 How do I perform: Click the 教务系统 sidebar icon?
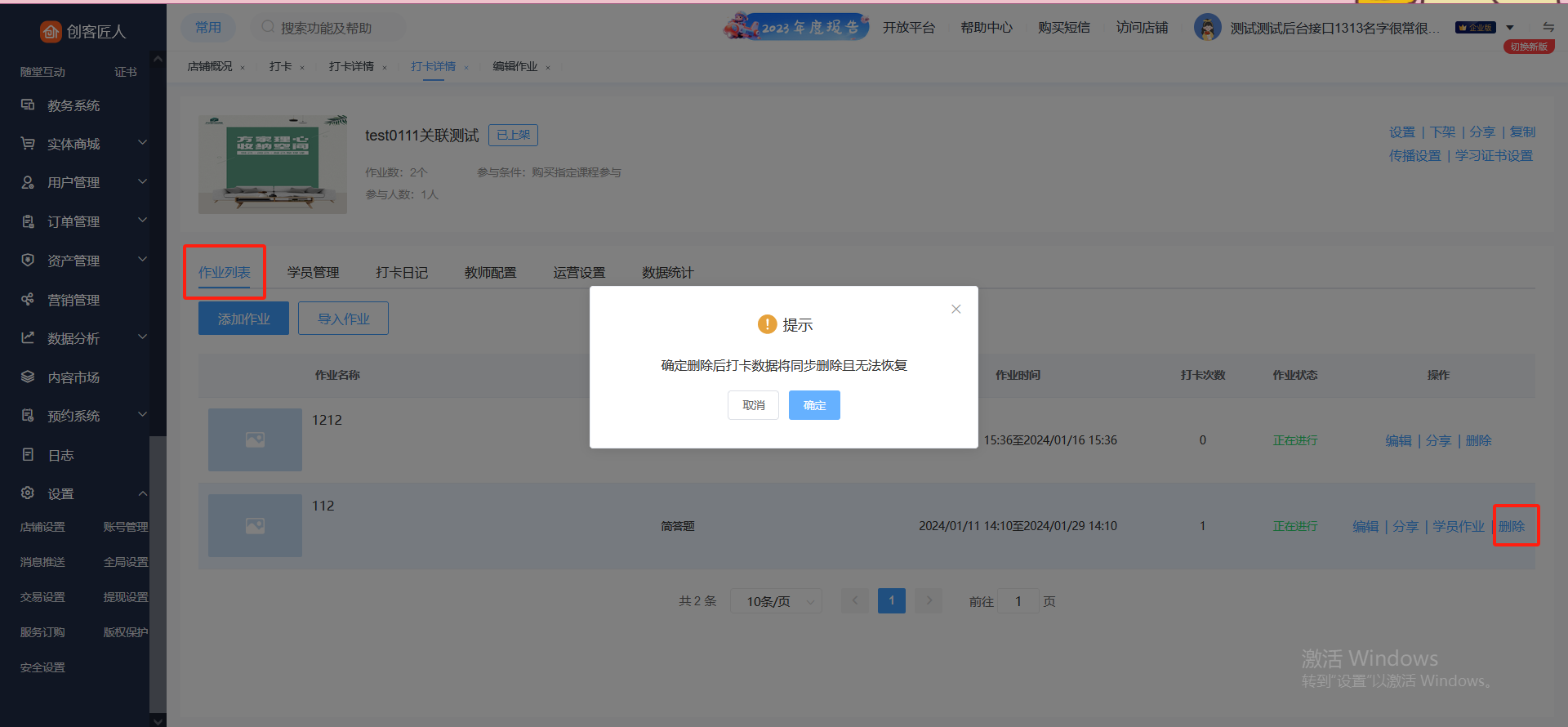click(x=28, y=105)
